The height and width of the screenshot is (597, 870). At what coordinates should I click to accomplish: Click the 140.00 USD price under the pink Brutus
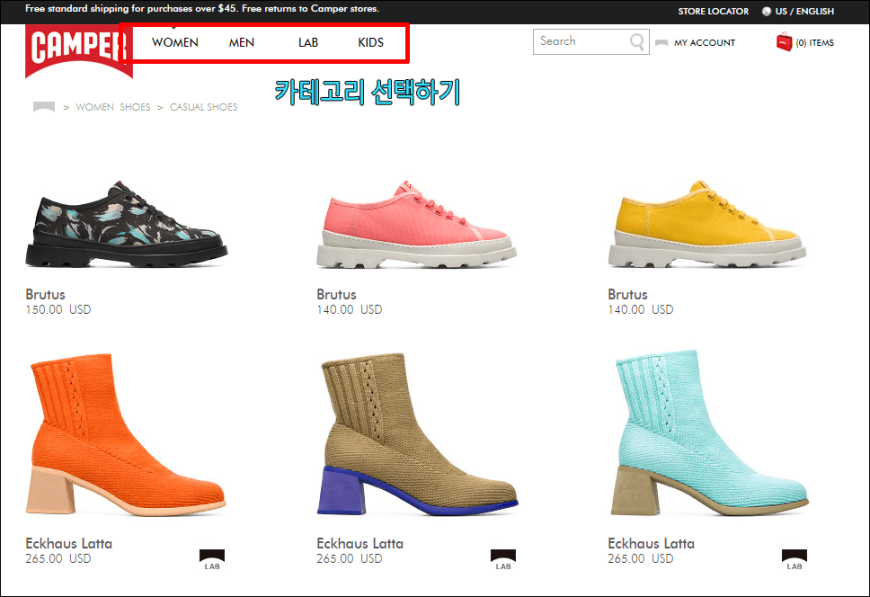click(350, 310)
